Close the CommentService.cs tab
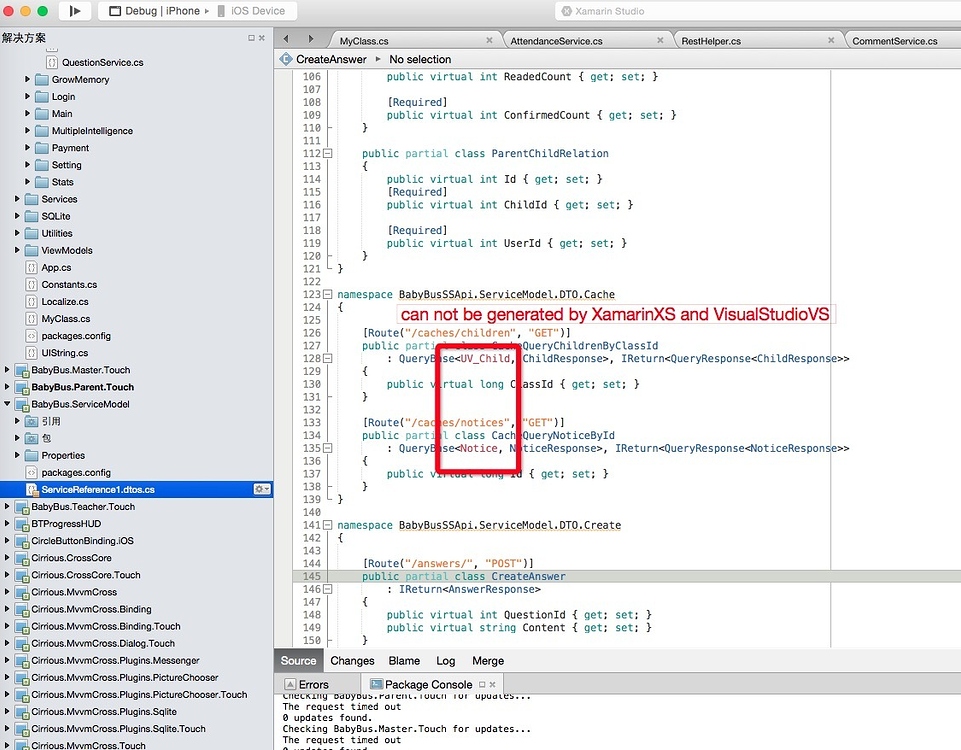The height and width of the screenshot is (750, 961). 950,41
